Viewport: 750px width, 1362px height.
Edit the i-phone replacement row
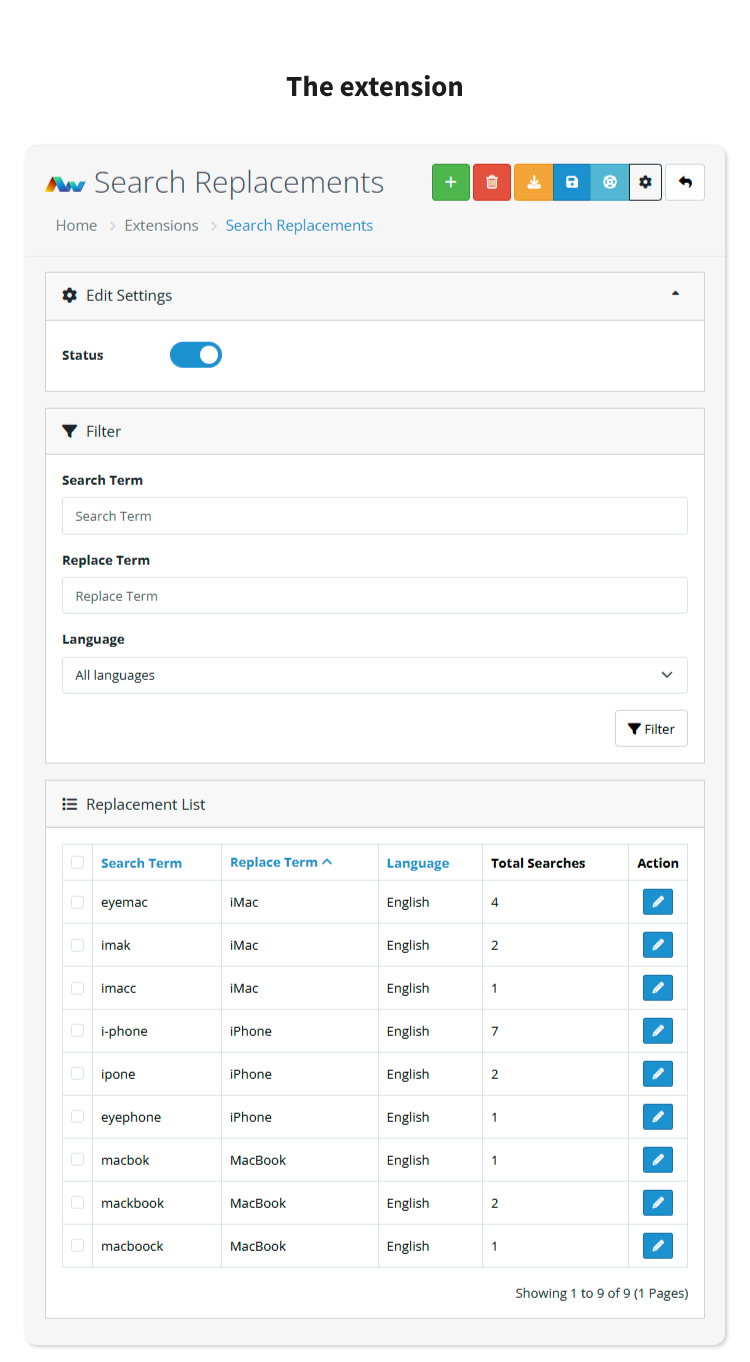coord(658,1031)
